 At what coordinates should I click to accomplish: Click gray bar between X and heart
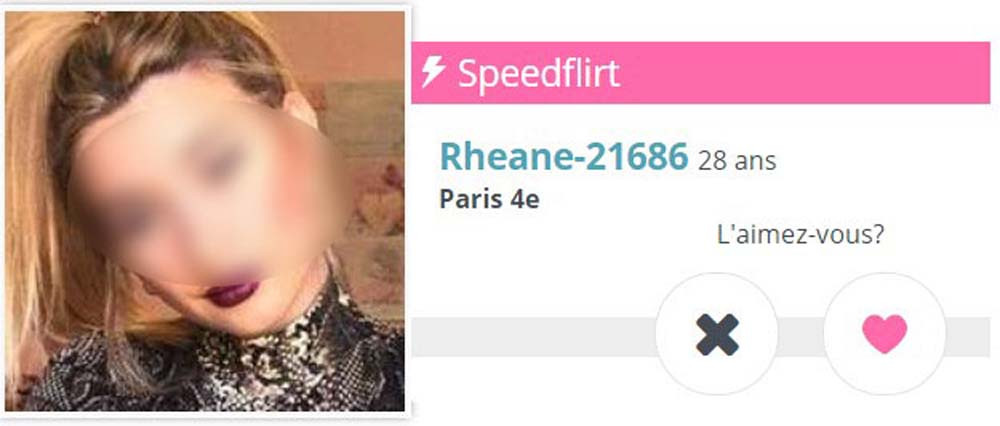tap(800, 337)
